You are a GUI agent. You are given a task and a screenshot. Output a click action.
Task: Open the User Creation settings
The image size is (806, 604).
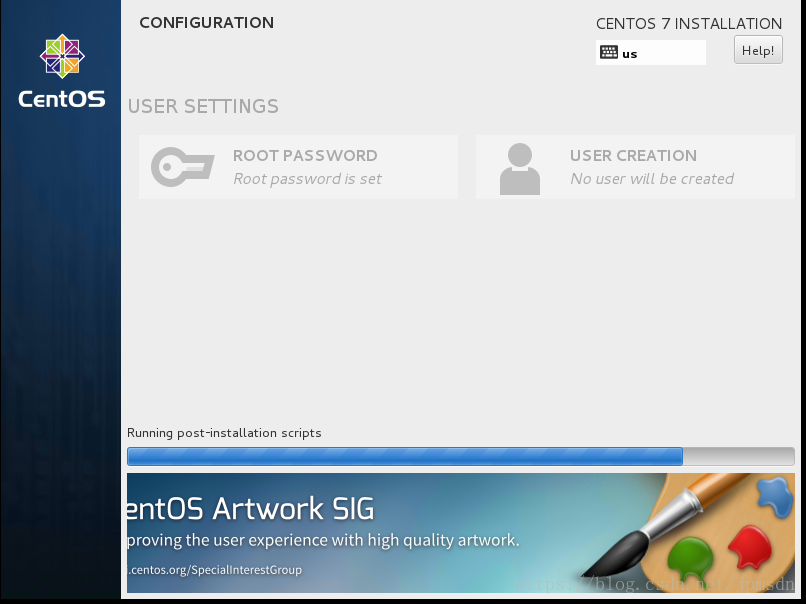pyautogui.click(x=635, y=167)
